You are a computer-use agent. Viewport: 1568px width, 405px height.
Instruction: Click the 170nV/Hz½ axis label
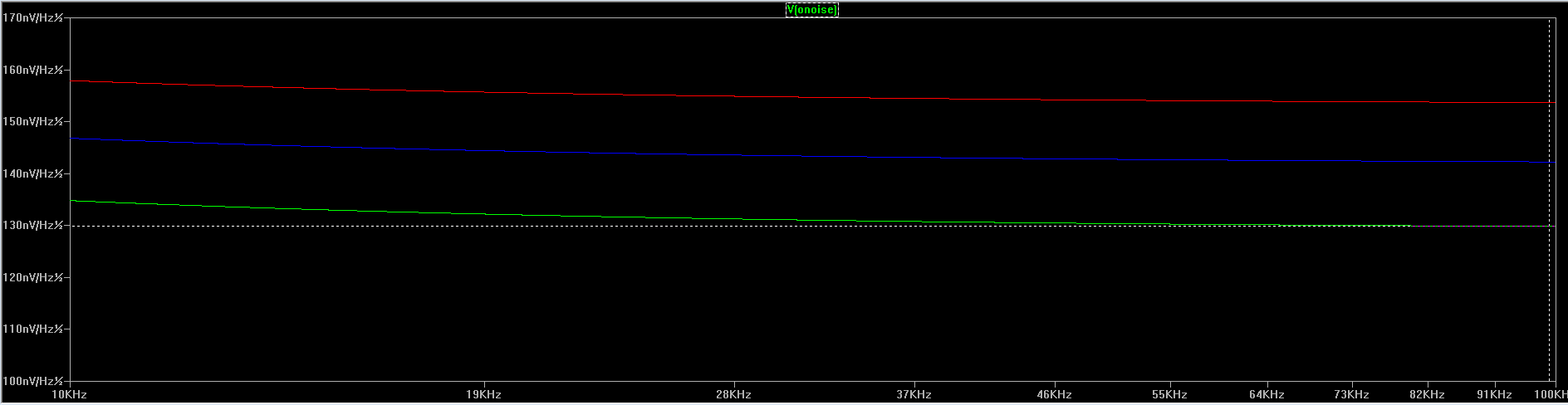tap(33, 17)
